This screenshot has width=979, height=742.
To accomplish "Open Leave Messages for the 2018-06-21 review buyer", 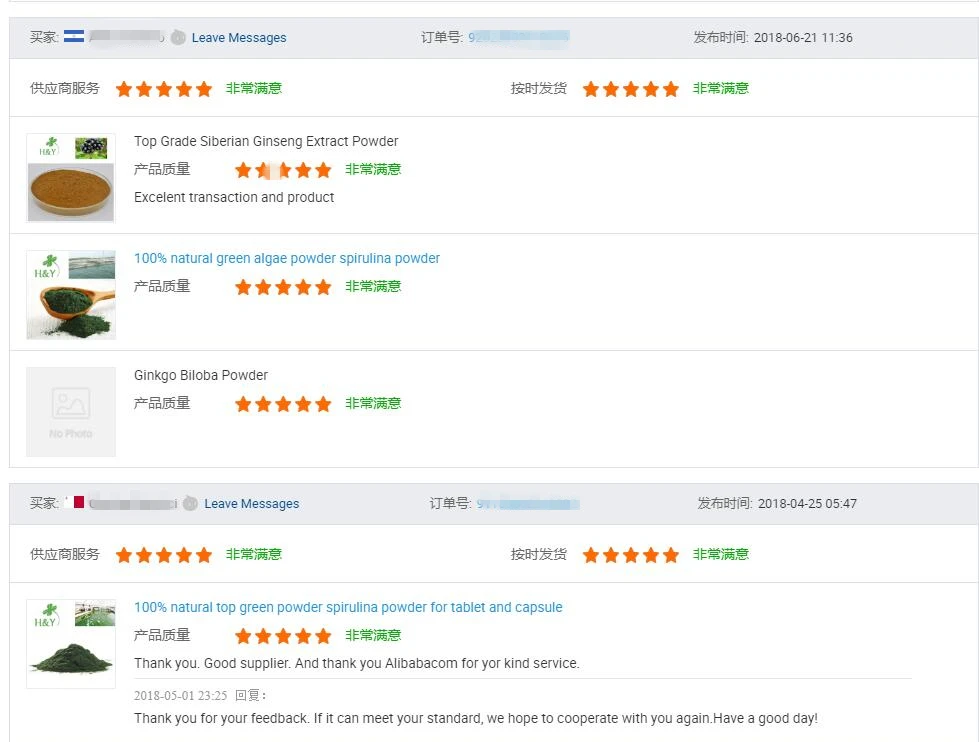I will click(239, 38).
